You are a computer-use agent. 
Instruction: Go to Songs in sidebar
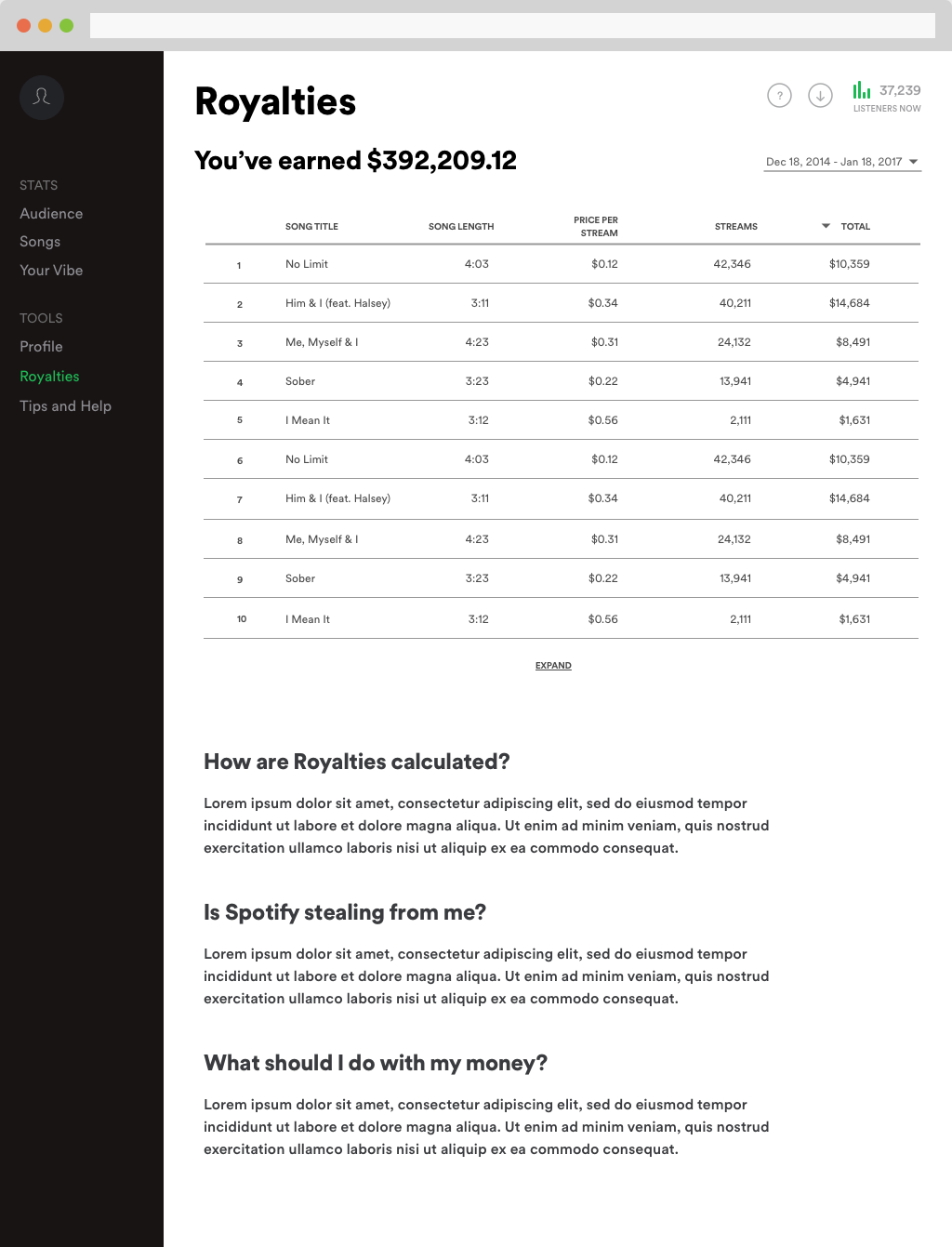(40, 242)
